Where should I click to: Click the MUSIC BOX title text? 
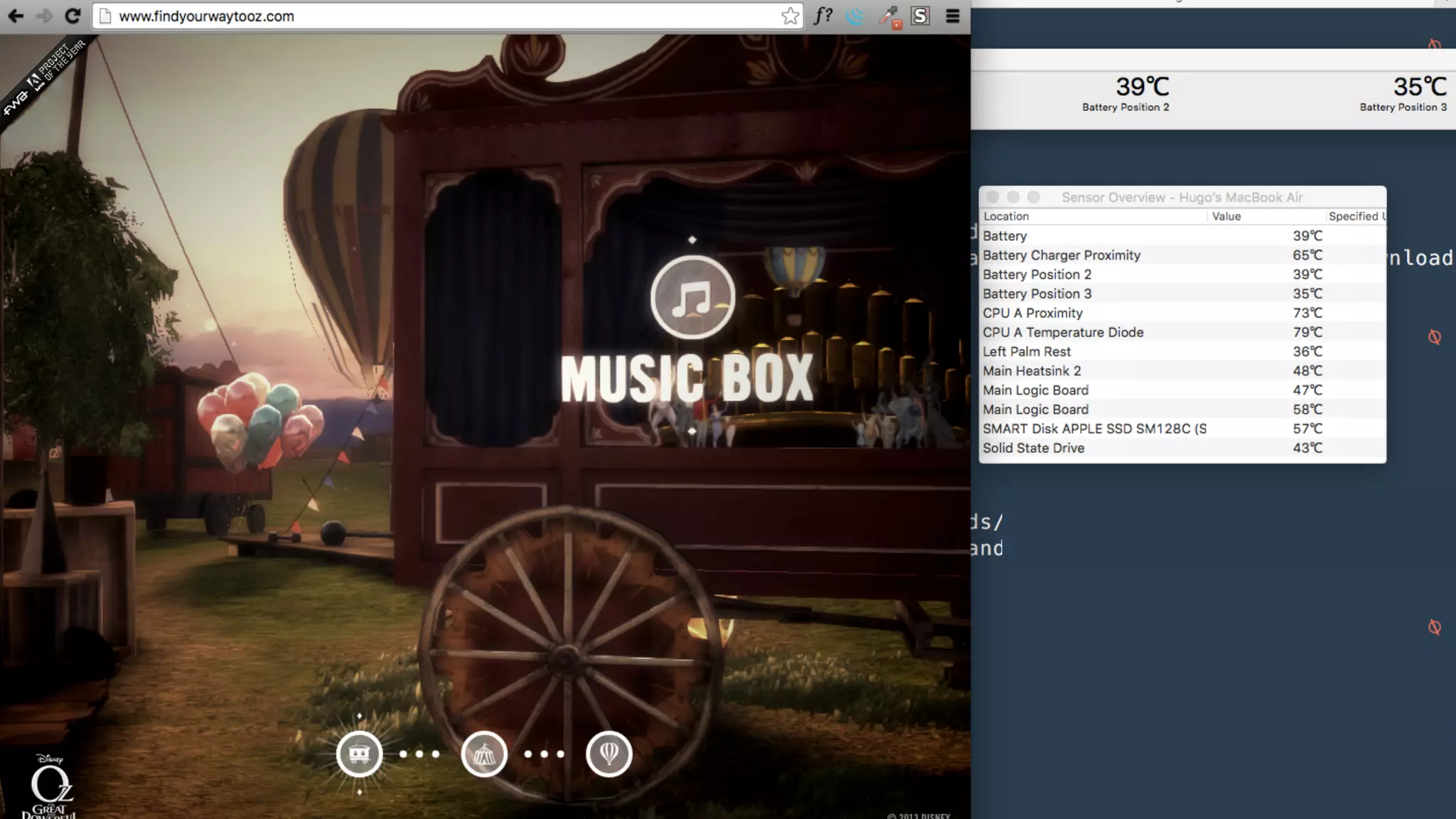[687, 379]
